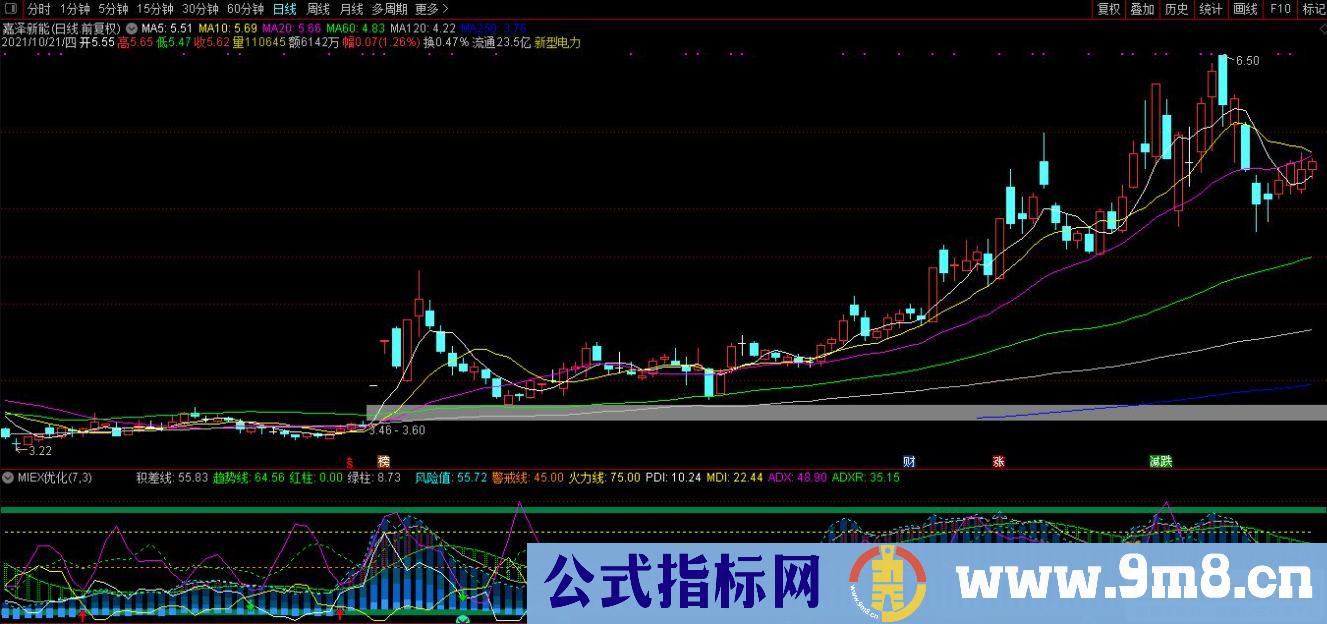1327x624 pixels.
Task: Click the ADXR: 35.15 value
Action: coord(865,478)
